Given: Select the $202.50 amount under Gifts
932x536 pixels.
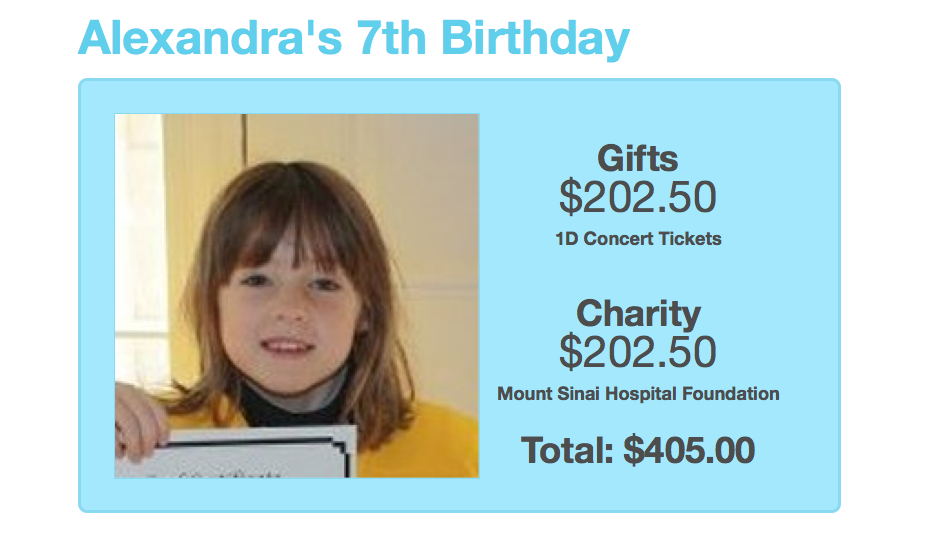Looking at the screenshot, I should tap(637, 198).
